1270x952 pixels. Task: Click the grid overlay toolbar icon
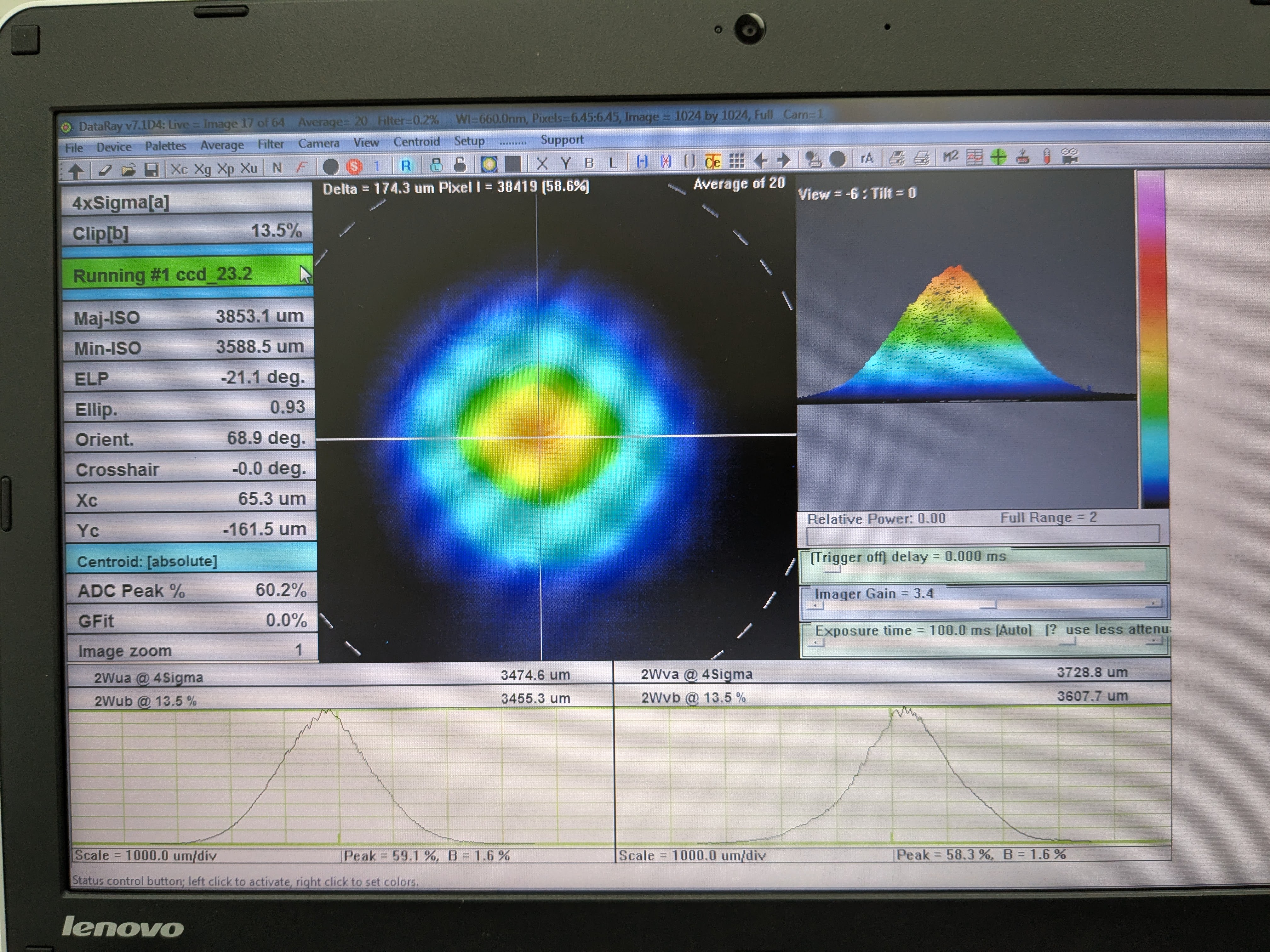pos(737,161)
